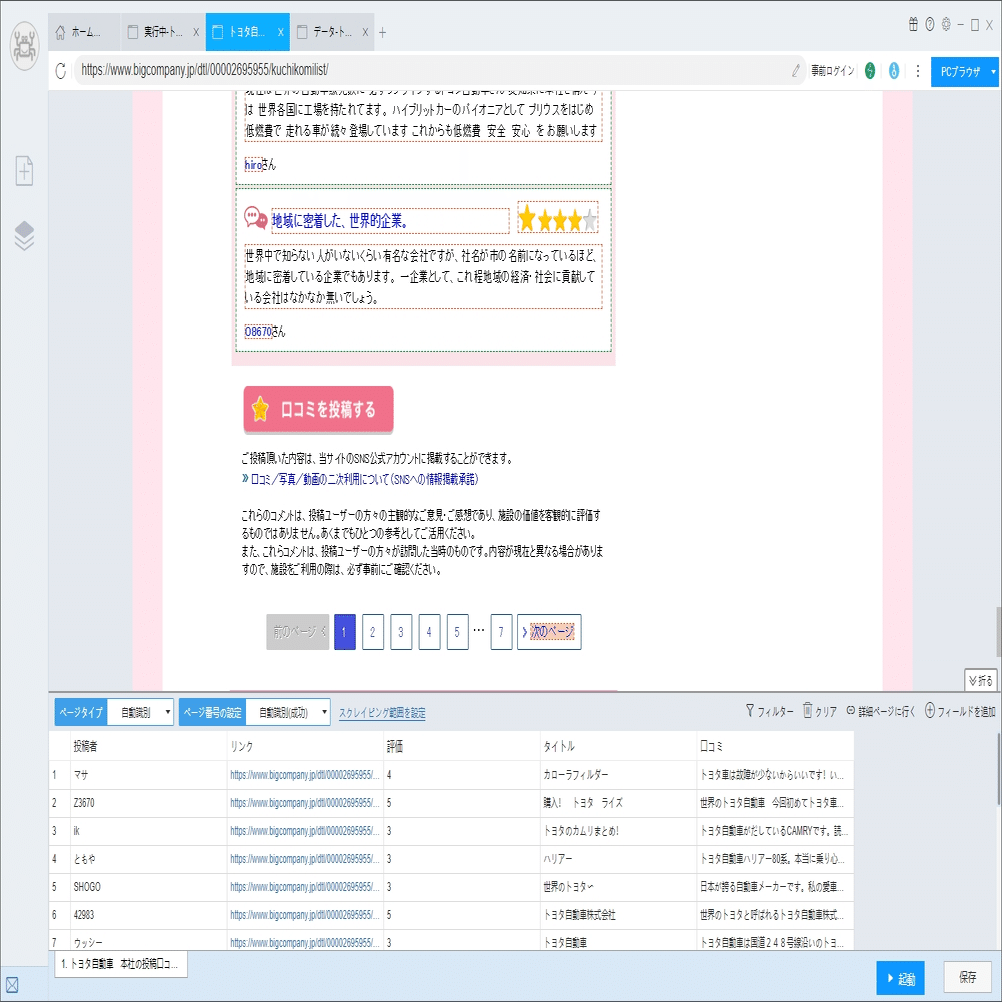The width and height of the screenshot is (1002, 1002).
Task: Click the 投稿者 column header
Action: pyautogui.click(x=148, y=746)
